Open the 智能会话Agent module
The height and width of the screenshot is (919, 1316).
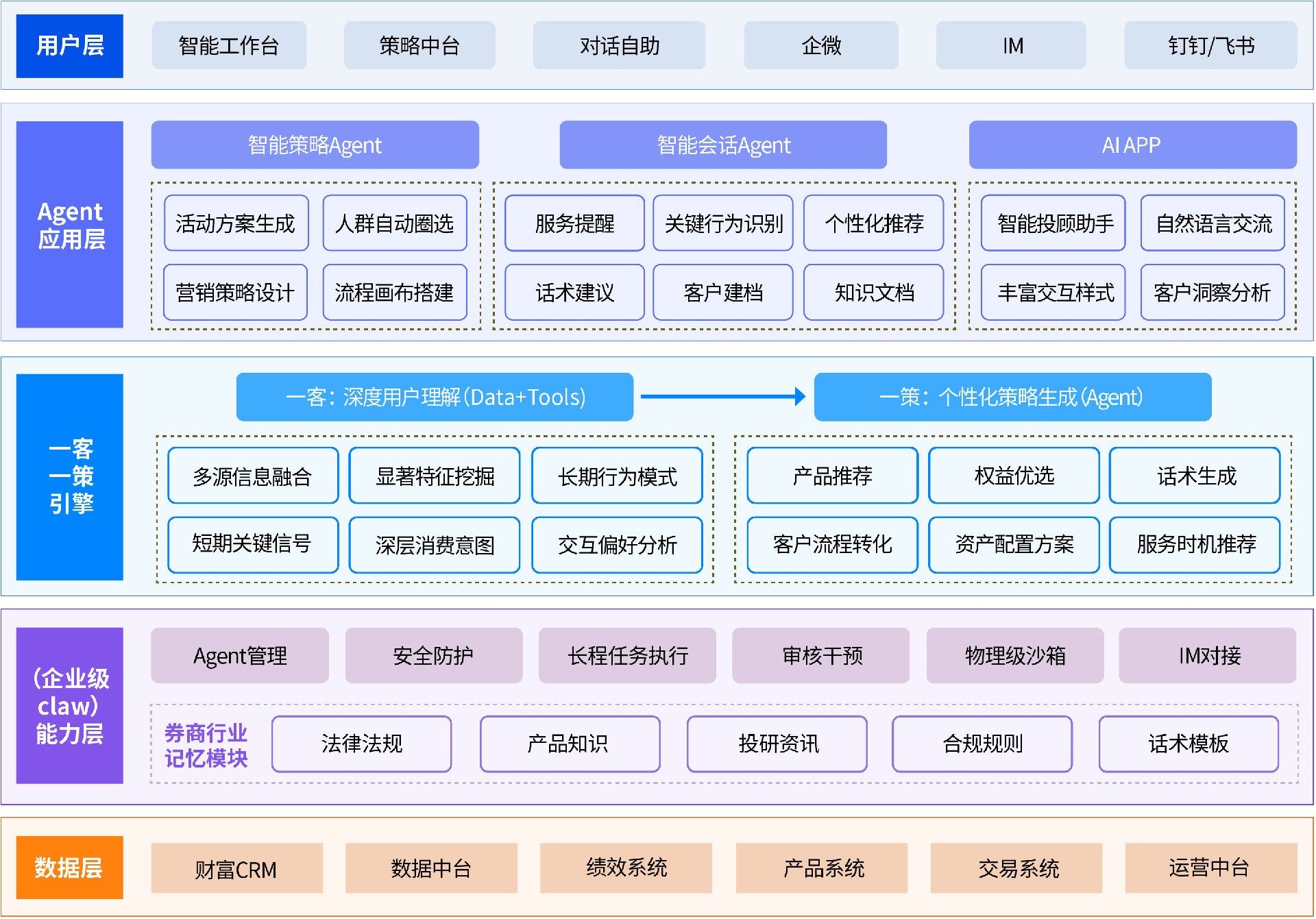[x=723, y=145]
